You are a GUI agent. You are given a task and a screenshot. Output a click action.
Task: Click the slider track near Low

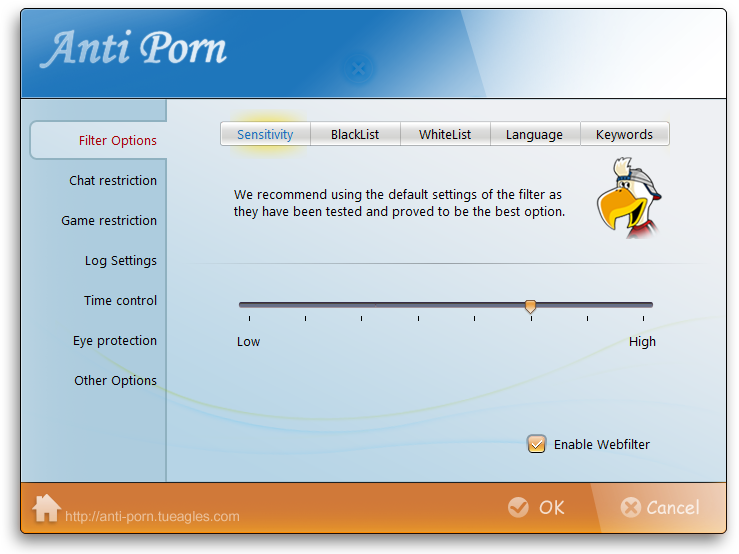tap(250, 305)
